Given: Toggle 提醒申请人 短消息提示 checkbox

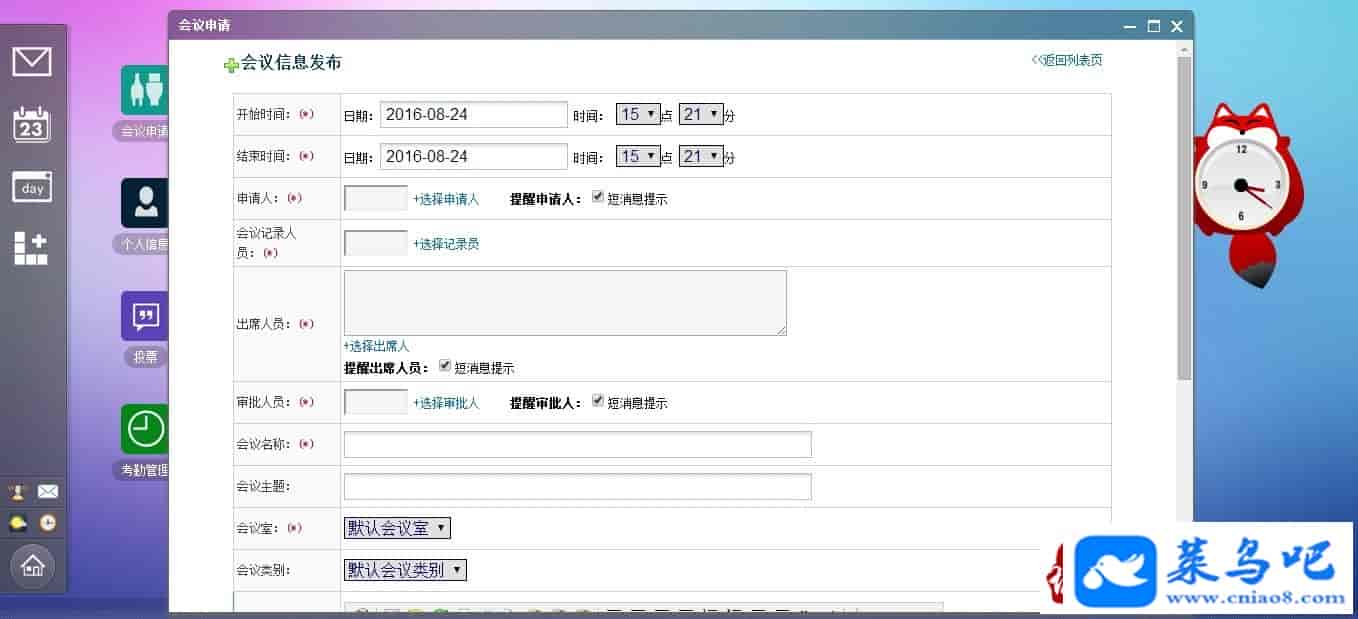Looking at the screenshot, I should [598, 197].
